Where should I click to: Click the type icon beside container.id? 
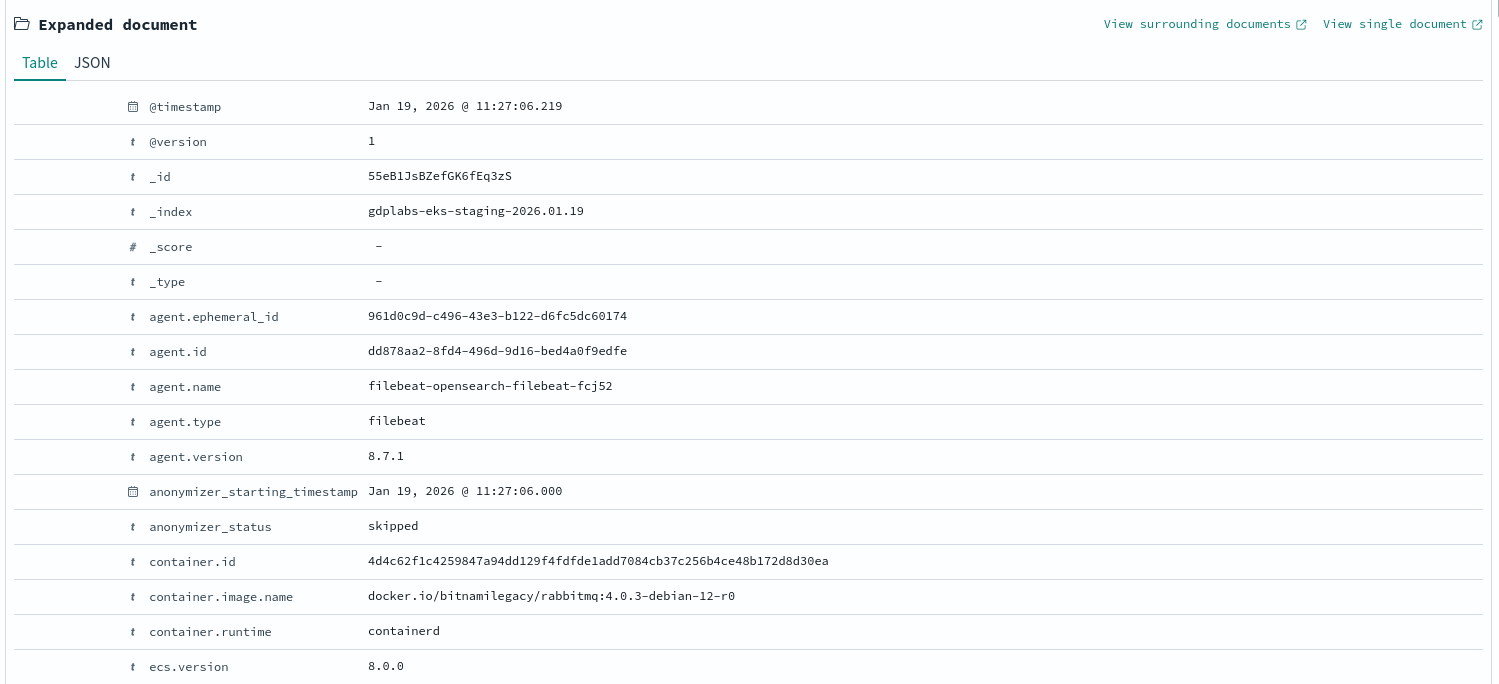click(x=133, y=562)
